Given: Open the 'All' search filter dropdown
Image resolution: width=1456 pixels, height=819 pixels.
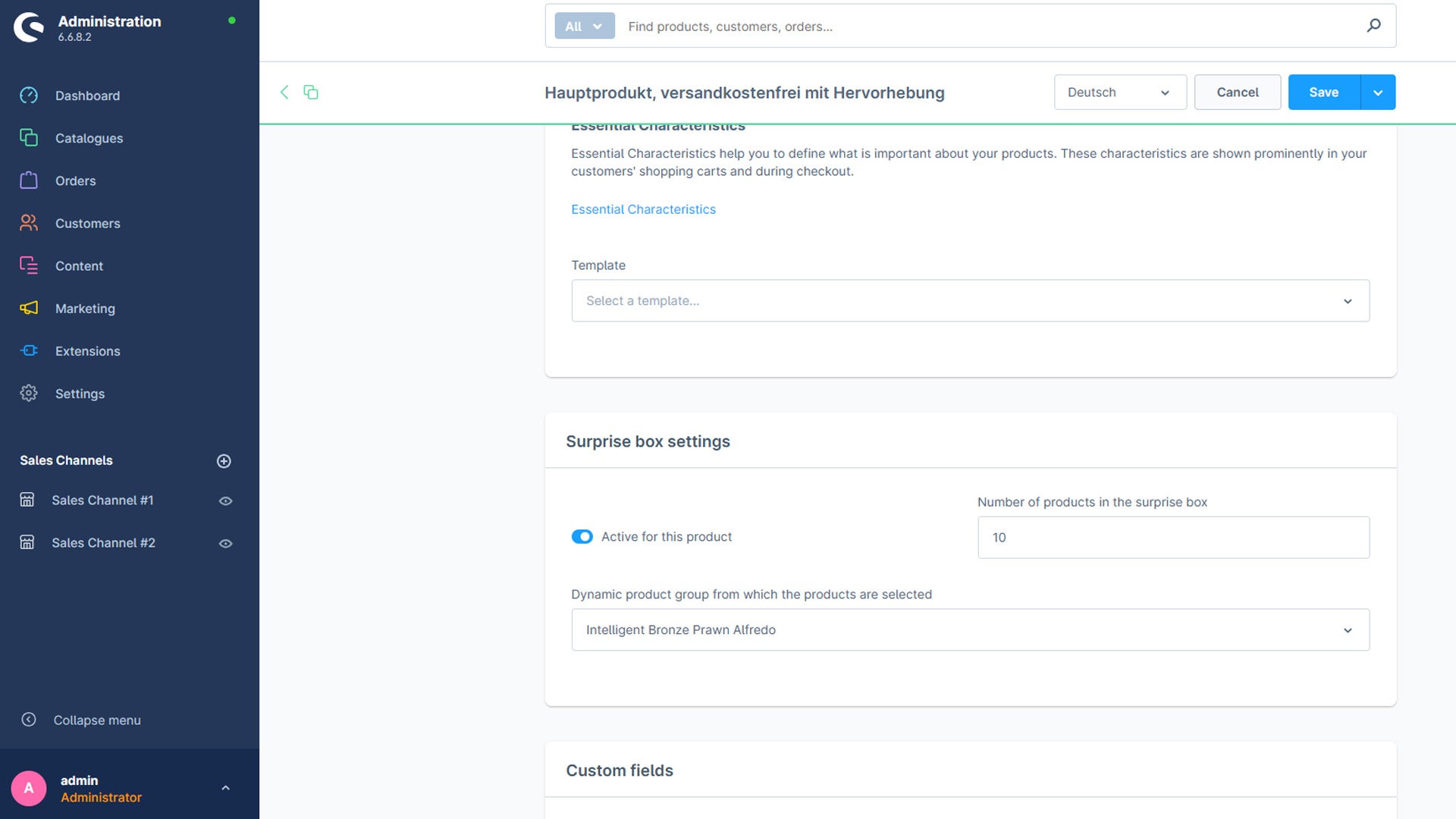Looking at the screenshot, I should coord(584,26).
